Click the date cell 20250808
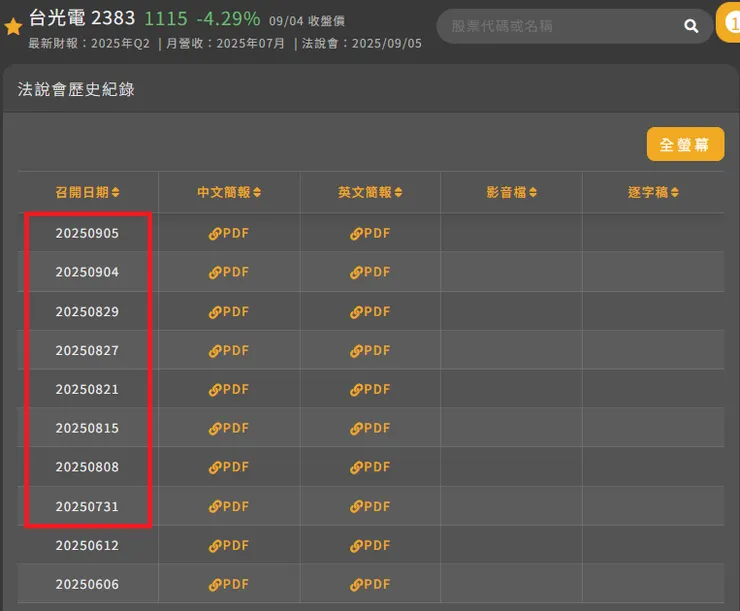The height and width of the screenshot is (611, 740). tap(87, 467)
